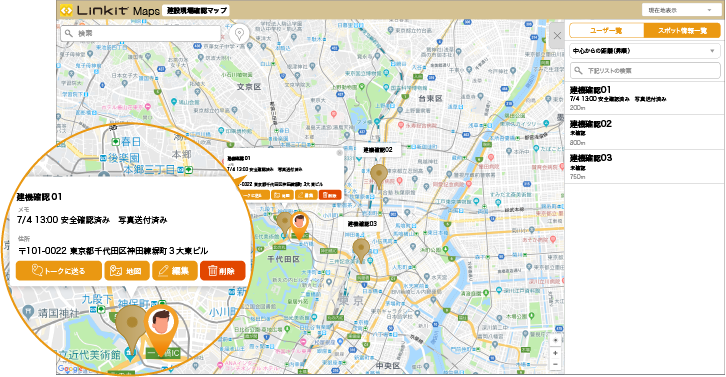
Task: Focus the 検索 map search field
Action: (140, 33)
